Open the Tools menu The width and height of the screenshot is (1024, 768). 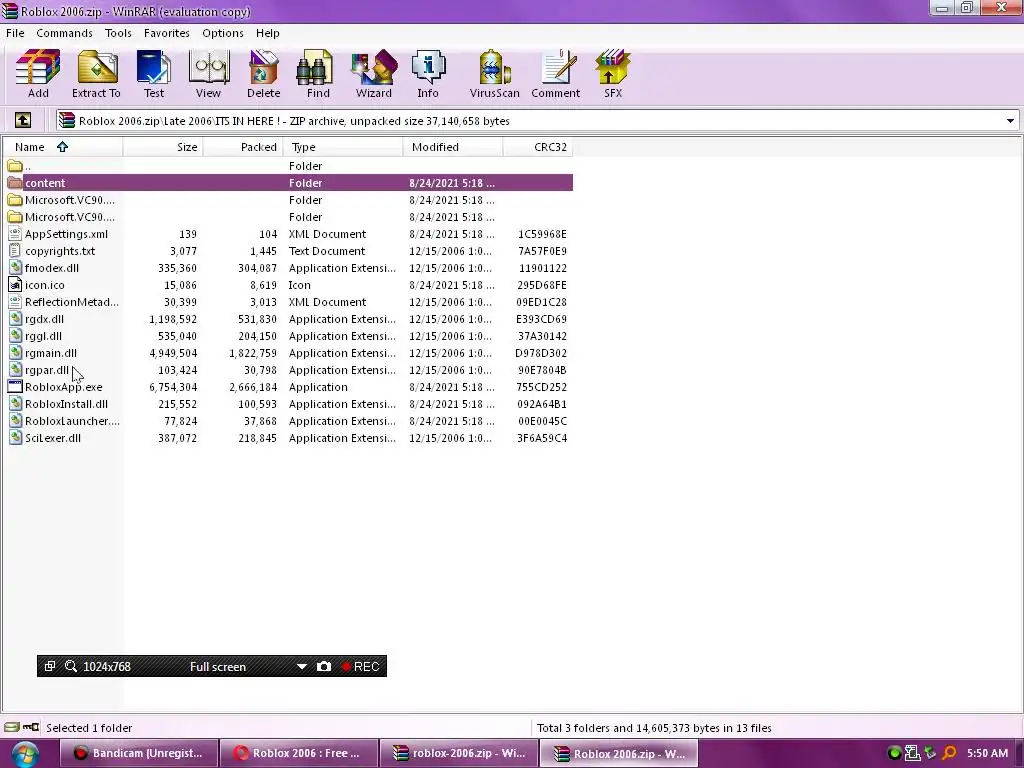tap(118, 33)
